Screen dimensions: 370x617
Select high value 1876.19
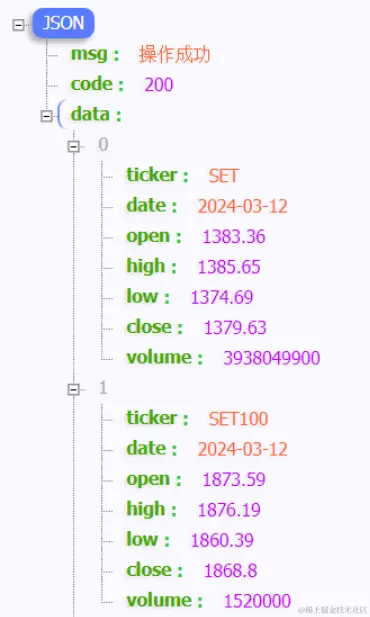click(229, 510)
